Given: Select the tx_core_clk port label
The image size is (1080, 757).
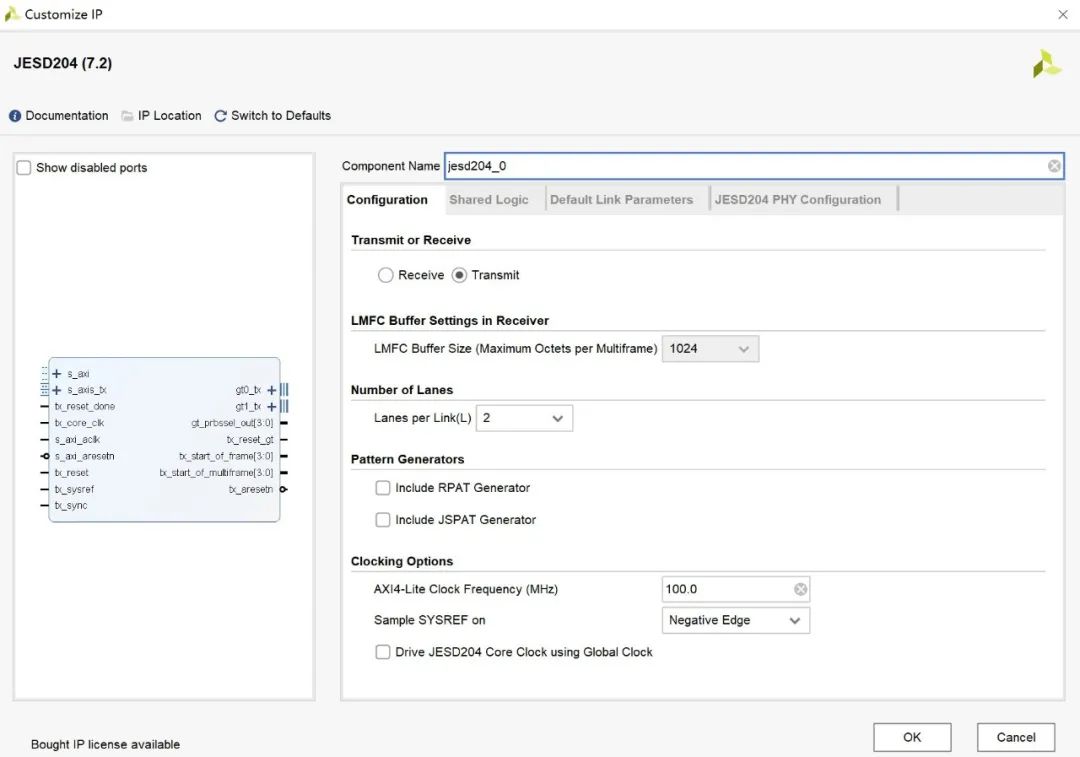Looking at the screenshot, I should click(x=79, y=424).
